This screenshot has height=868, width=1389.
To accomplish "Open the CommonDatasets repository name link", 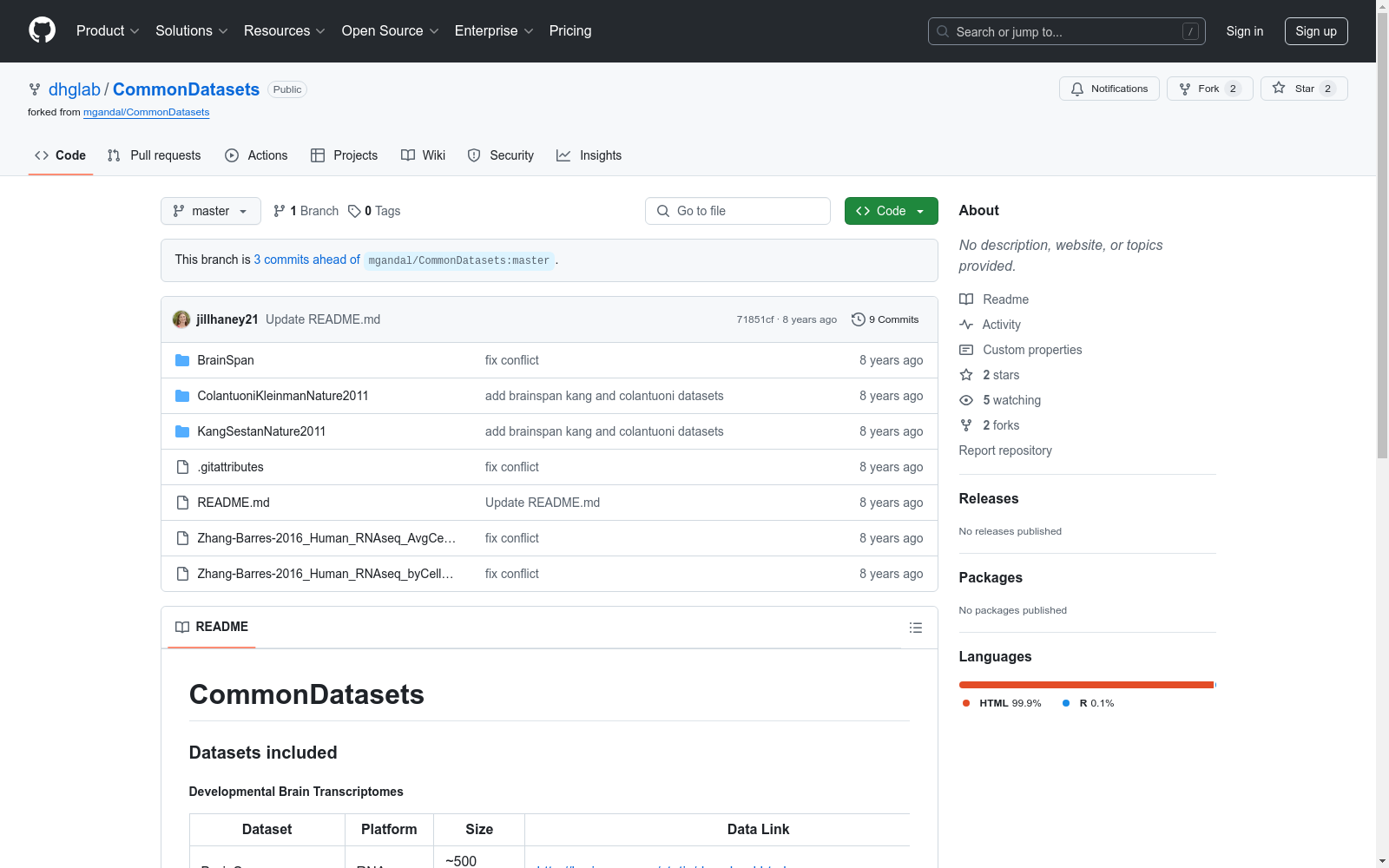I will pos(186,89).
